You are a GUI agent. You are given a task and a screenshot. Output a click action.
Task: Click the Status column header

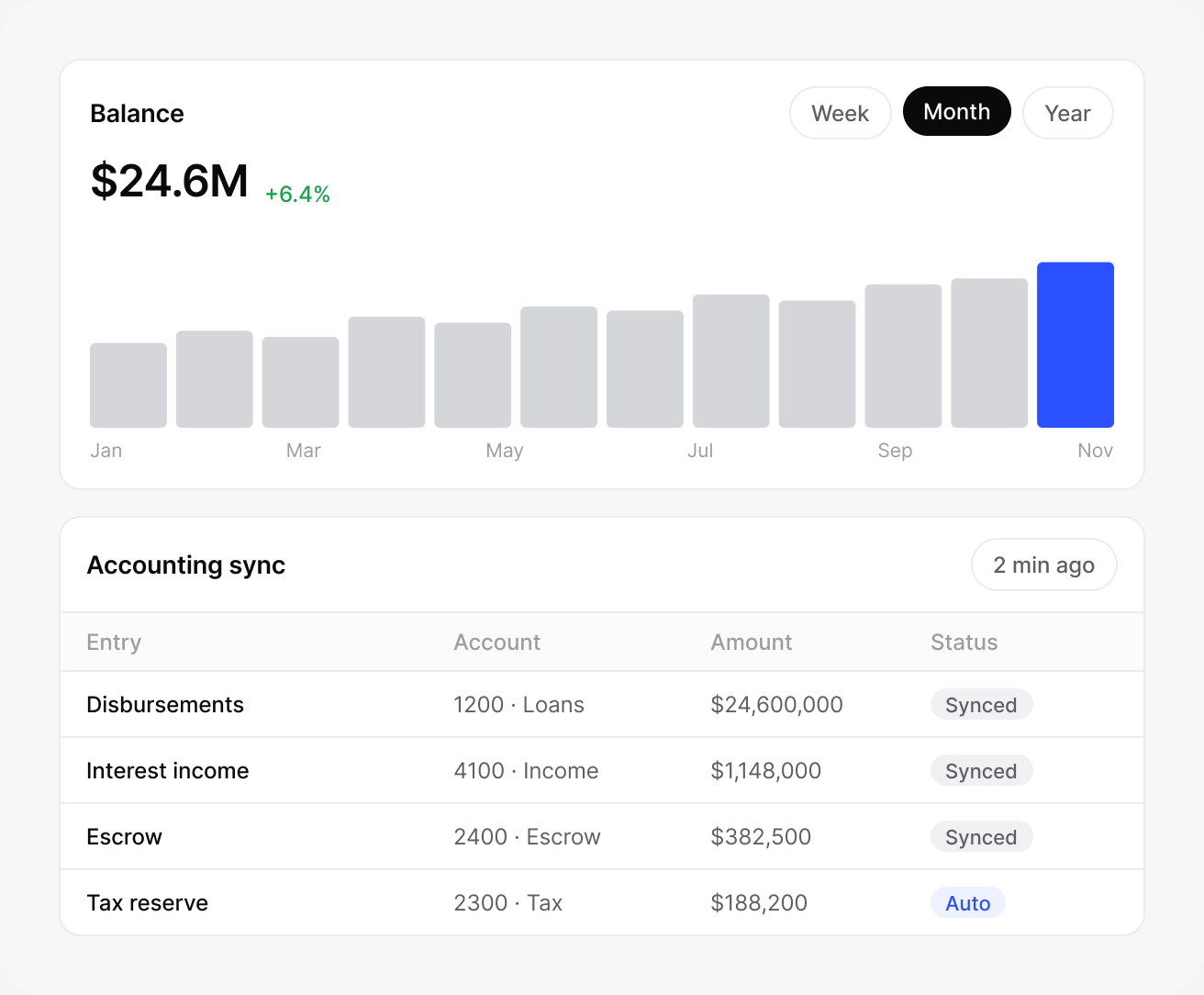click(964, 643)
